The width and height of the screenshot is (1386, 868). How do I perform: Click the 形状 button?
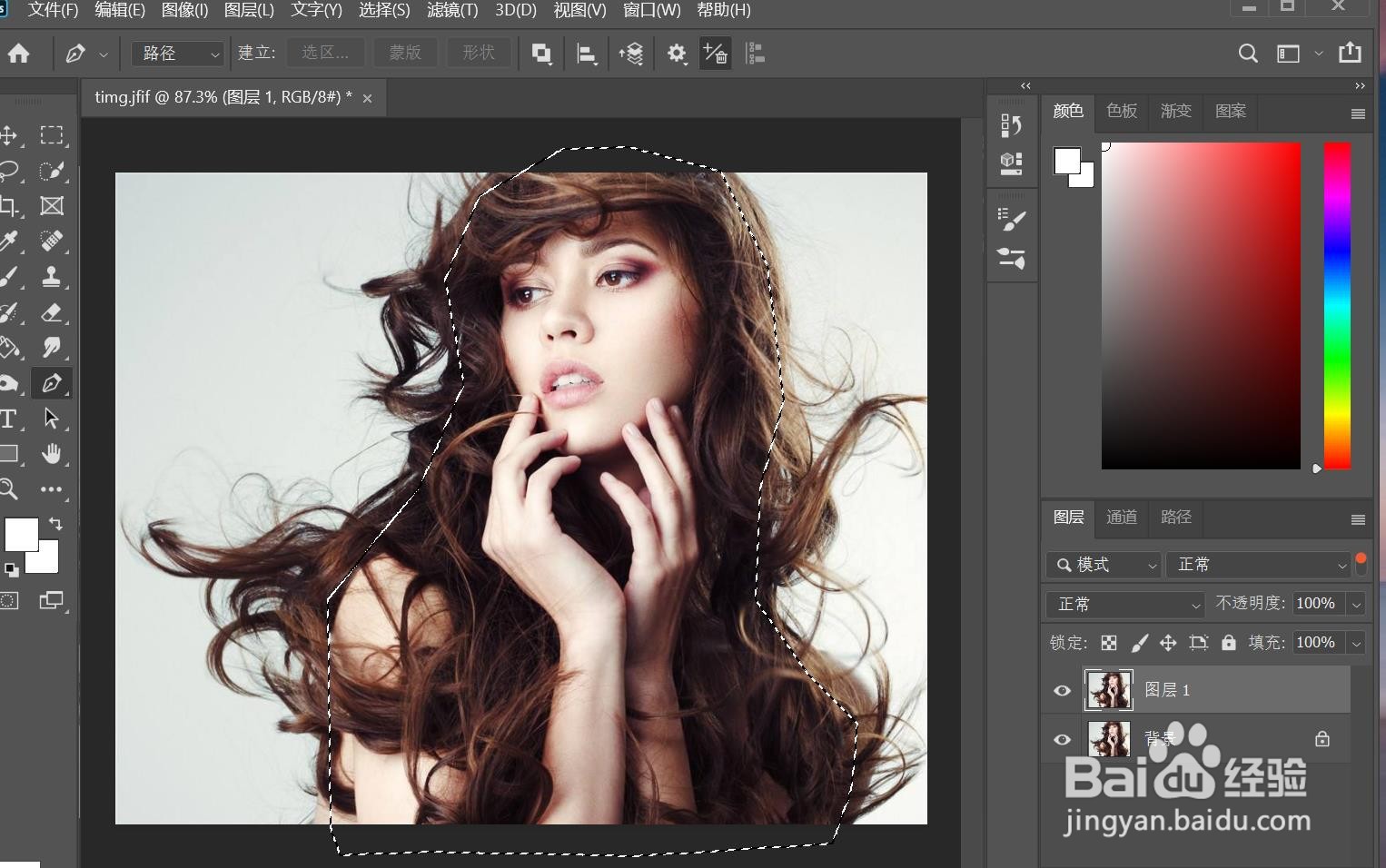pyautogui.click(x=479, y=54)
